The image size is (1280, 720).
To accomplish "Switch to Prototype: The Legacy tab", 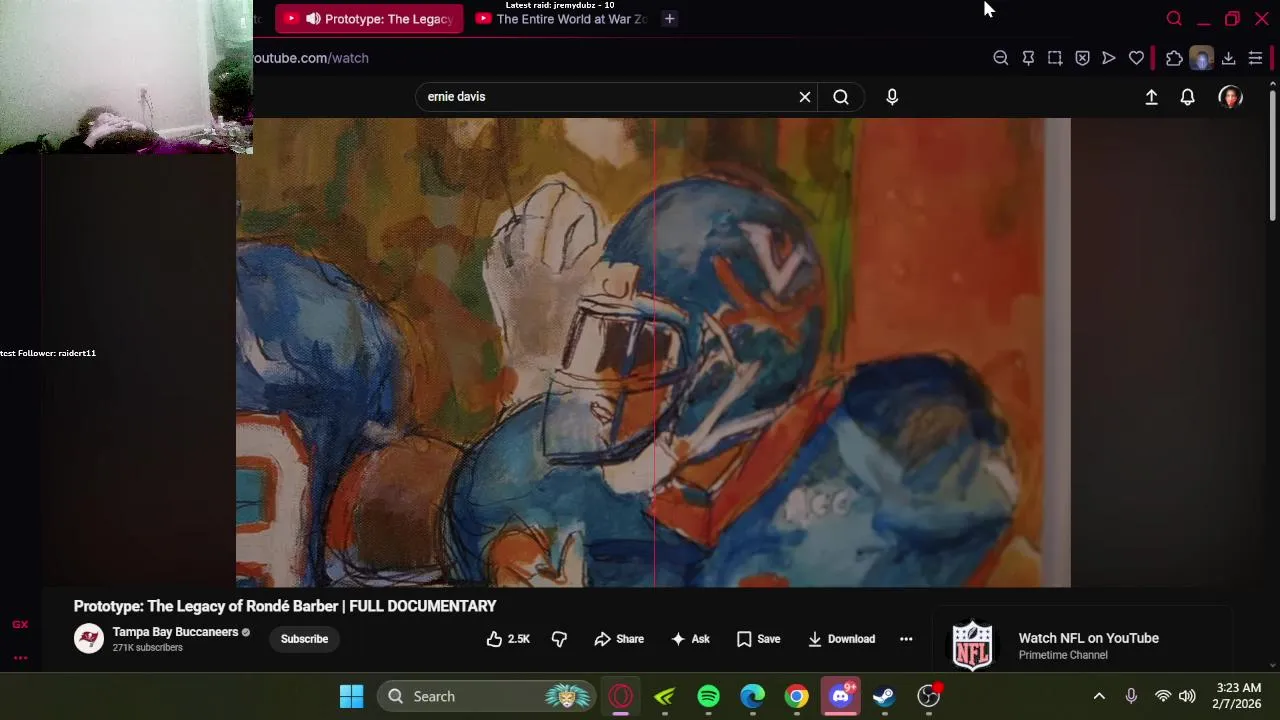I will (x=370, y=19).
